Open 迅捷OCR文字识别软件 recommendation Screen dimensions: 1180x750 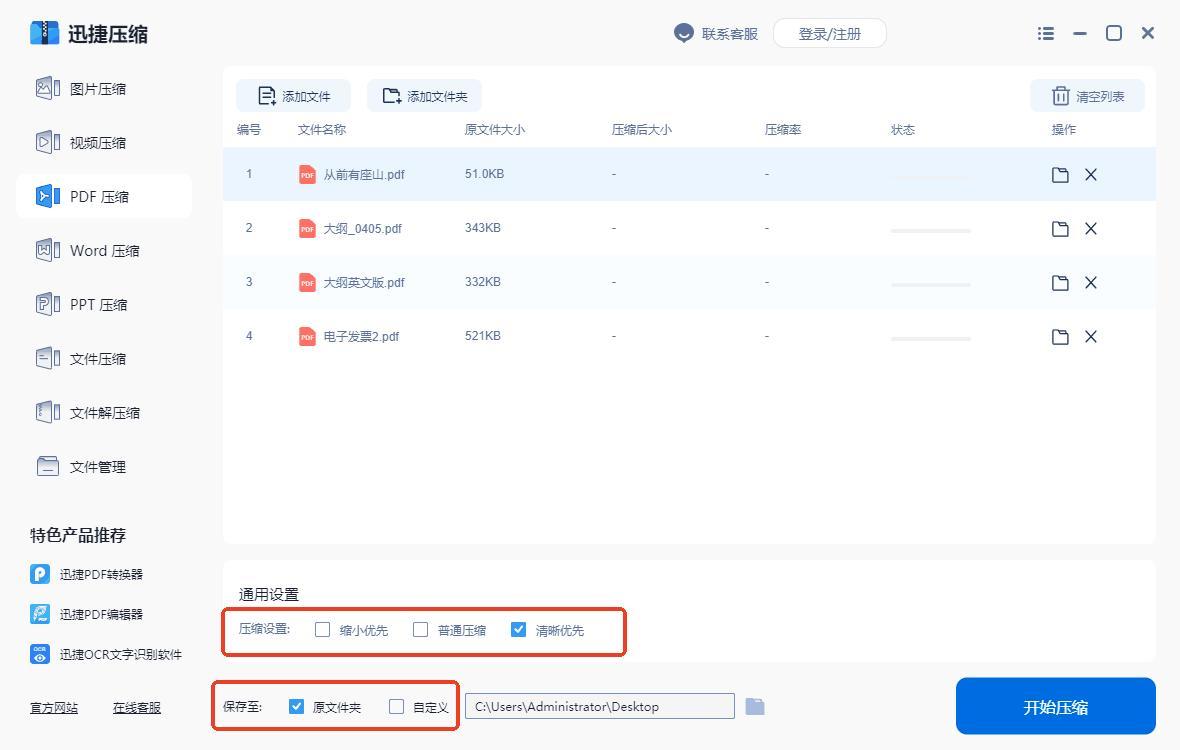point(106,654)
